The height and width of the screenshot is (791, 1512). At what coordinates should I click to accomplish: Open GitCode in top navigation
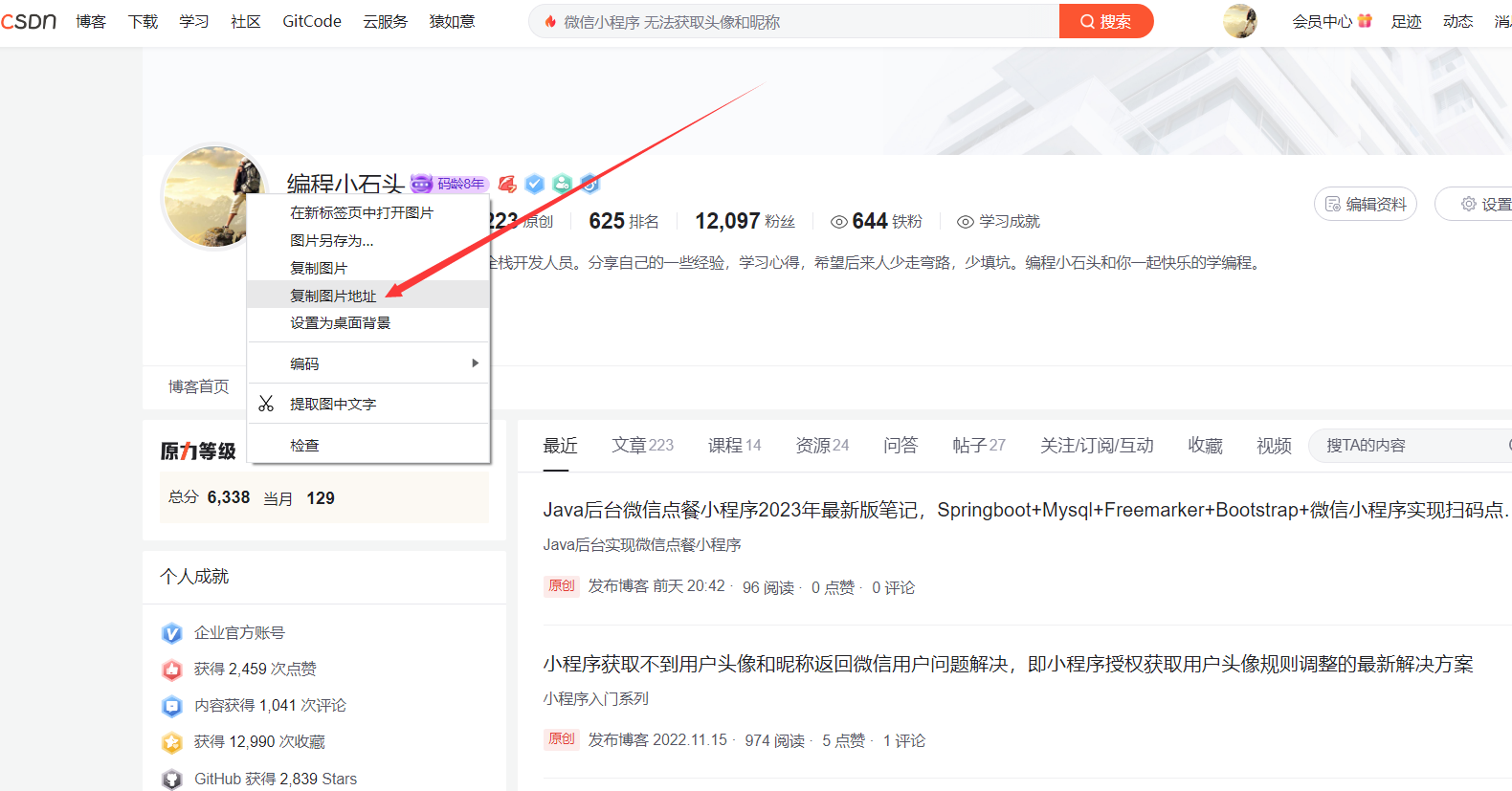point(312,21)
